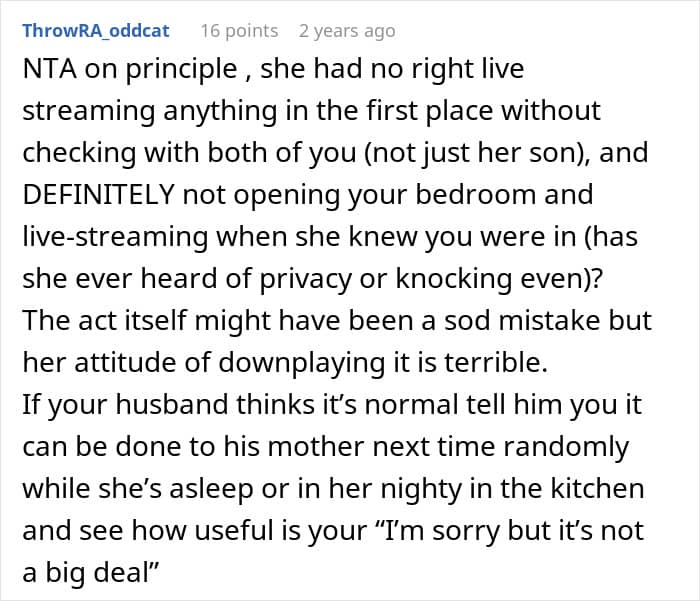Click the phrase "on principle"

(161, 69)
